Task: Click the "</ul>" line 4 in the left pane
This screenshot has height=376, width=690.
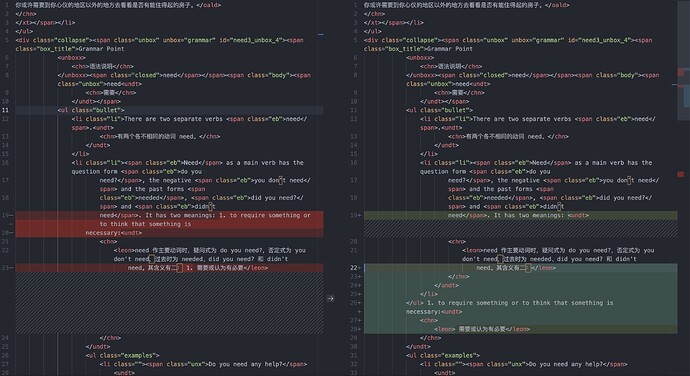Action: [x=24, y=31]
